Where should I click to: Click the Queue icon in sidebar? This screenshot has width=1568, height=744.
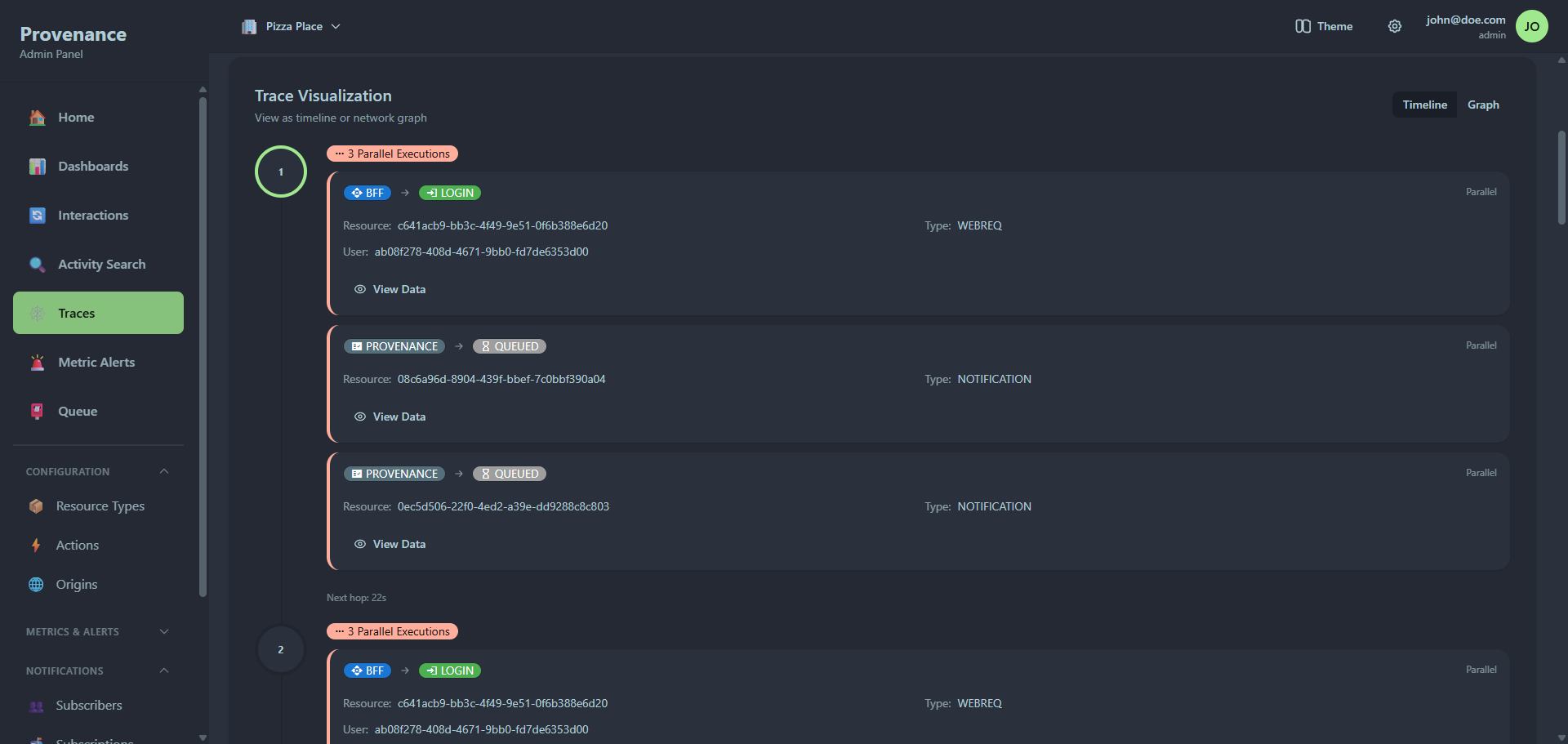[x=38, y=412]
